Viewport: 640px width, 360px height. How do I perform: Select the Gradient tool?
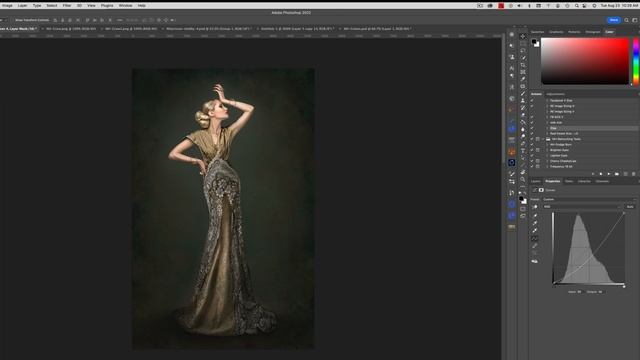(x=523, y=122)
